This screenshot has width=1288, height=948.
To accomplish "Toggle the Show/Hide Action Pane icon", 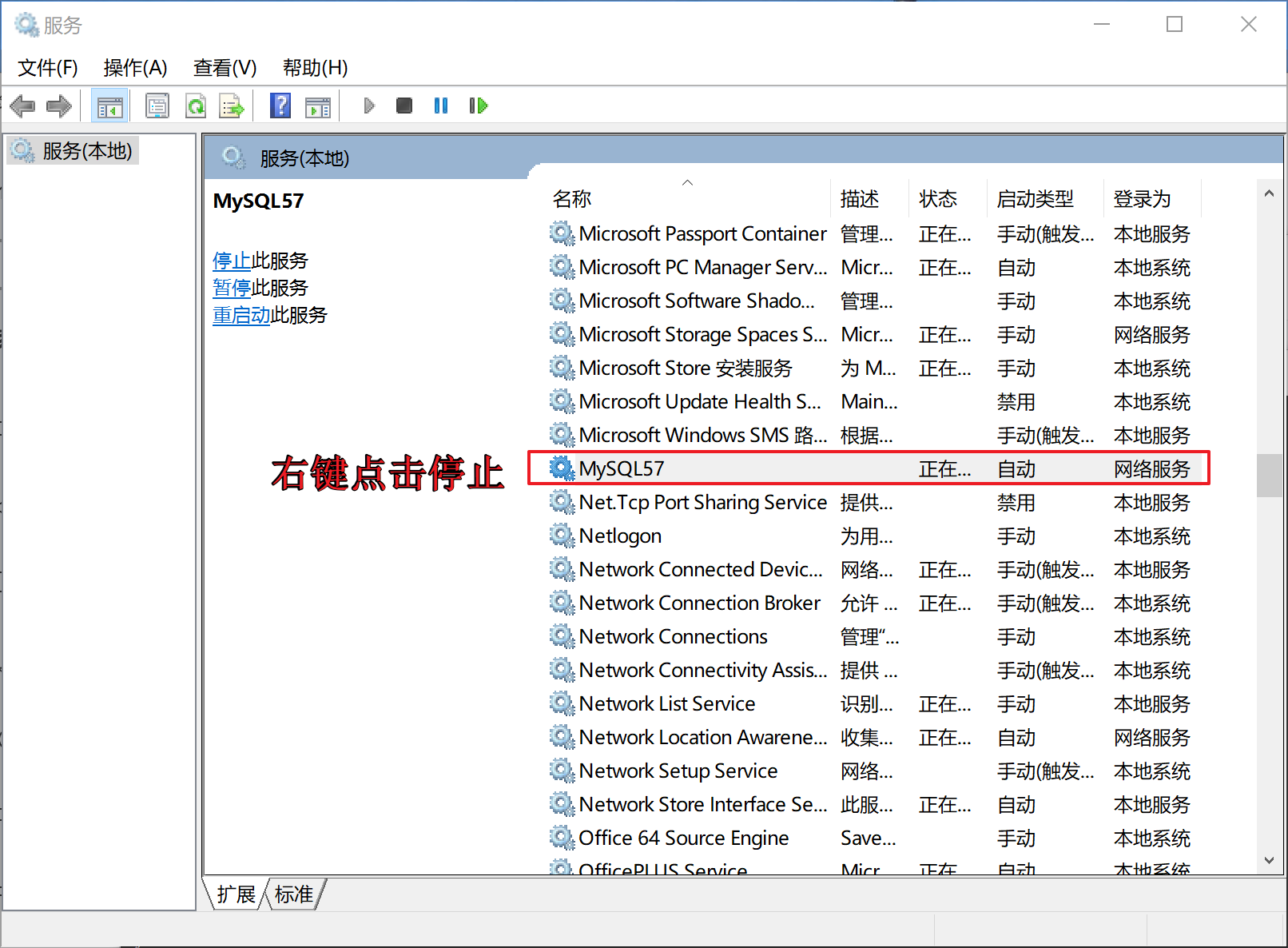I will 318,106.
